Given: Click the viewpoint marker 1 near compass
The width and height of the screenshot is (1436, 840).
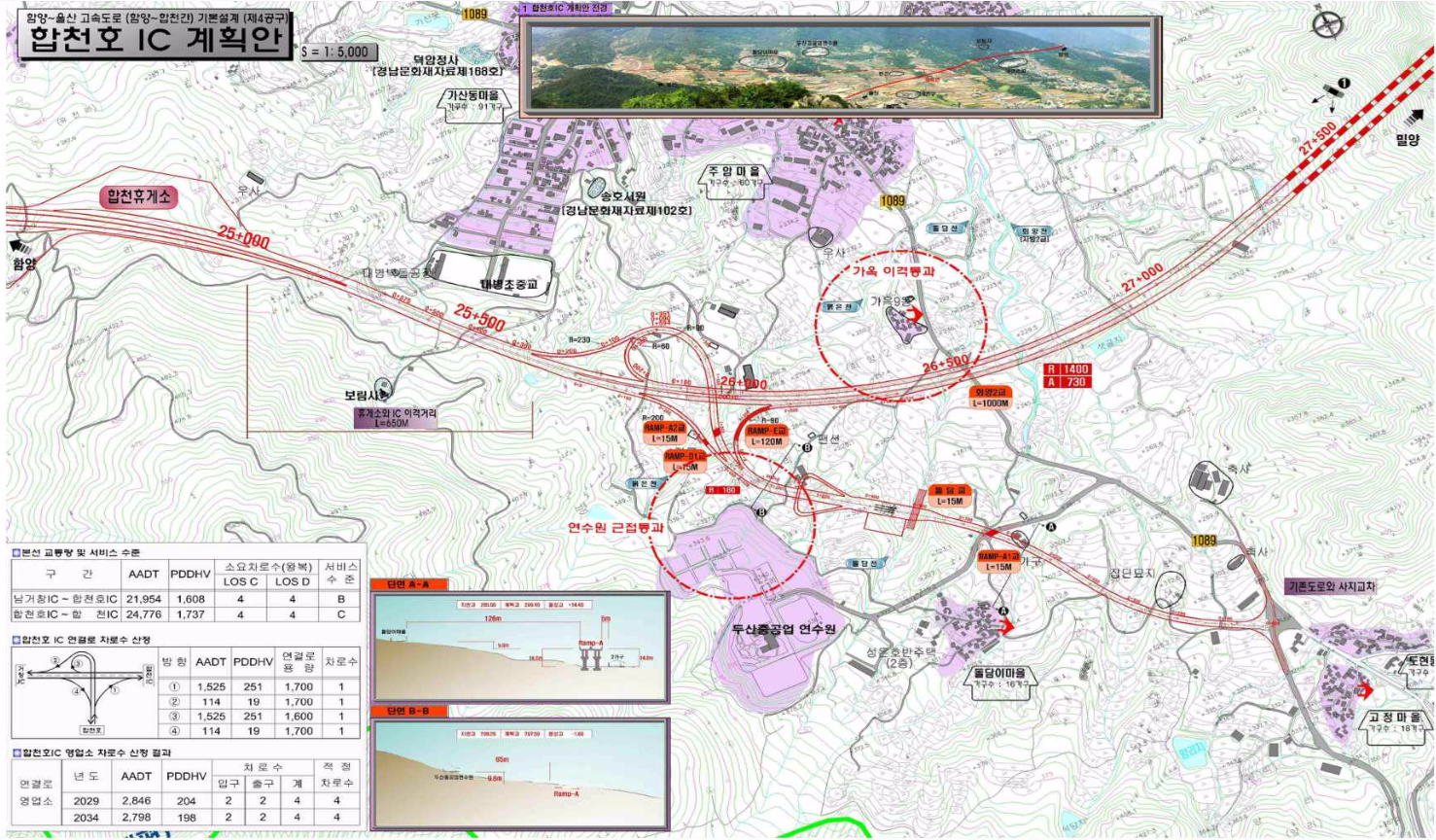Looking at the screenshot, I should (1344, 85).
